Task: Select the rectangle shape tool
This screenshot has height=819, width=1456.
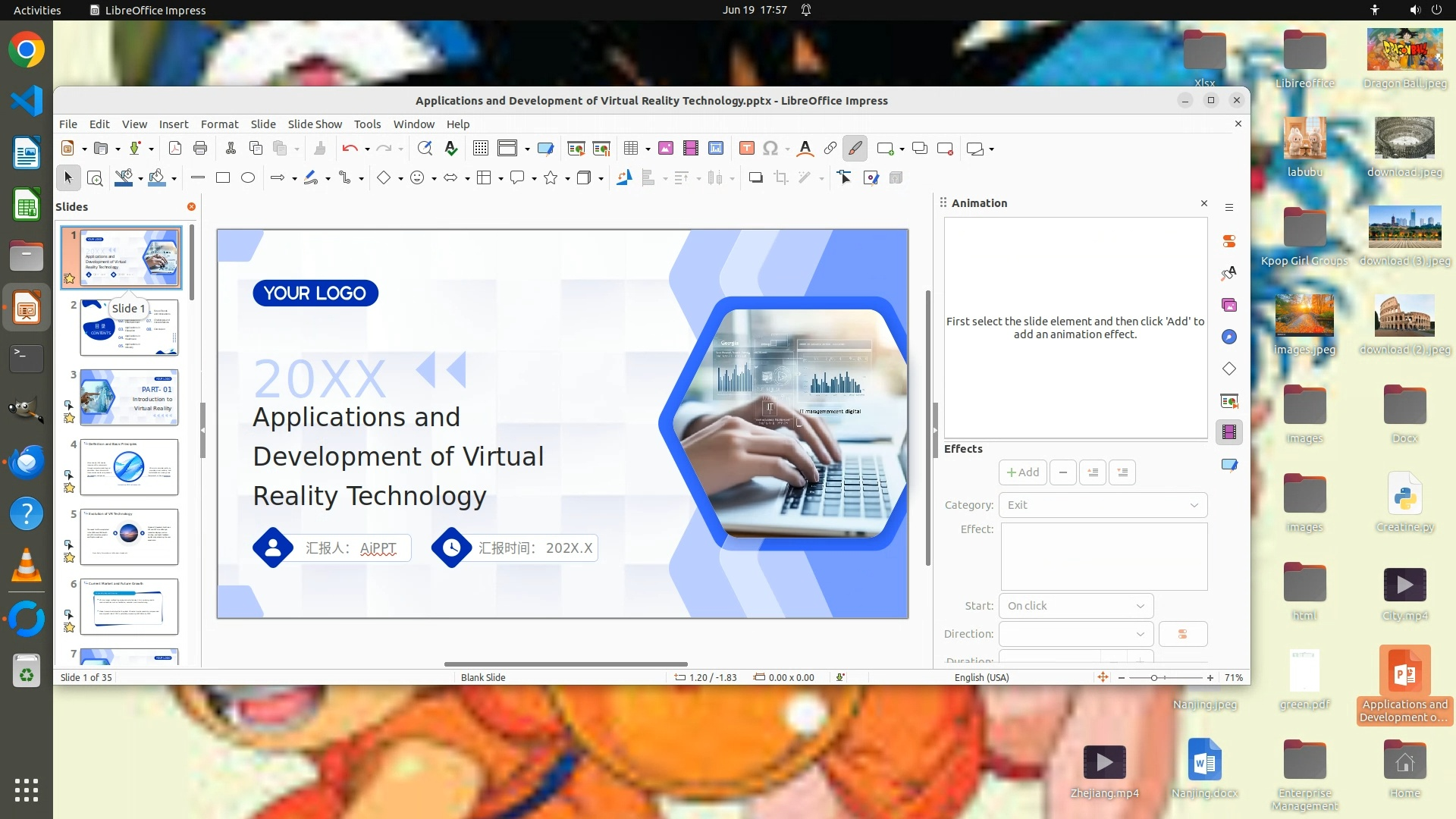Action: 222,177
